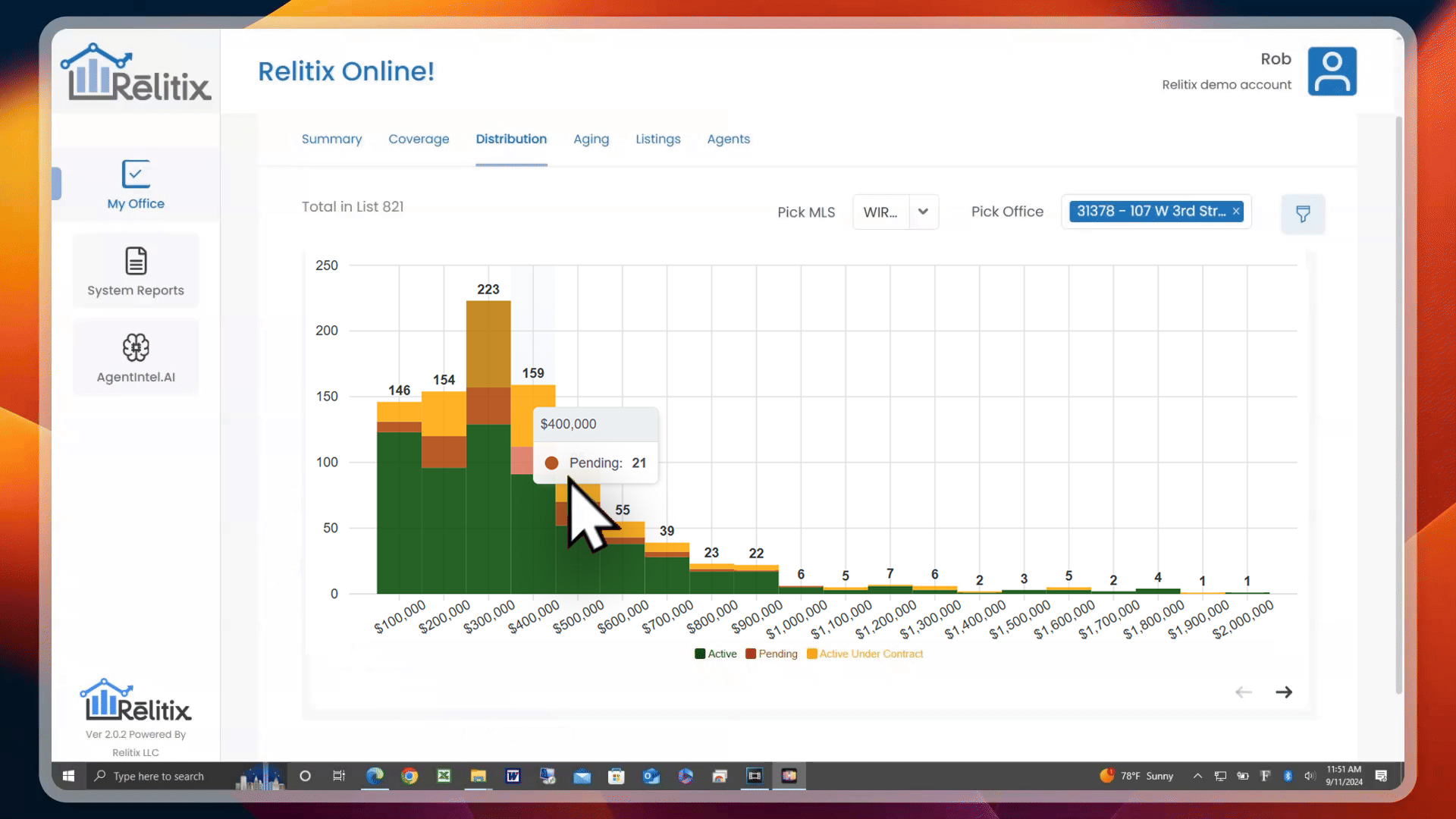This screenshot has height=819, width=1456.
Task: Open the volume control in system tray
Action: (1309, 776)
